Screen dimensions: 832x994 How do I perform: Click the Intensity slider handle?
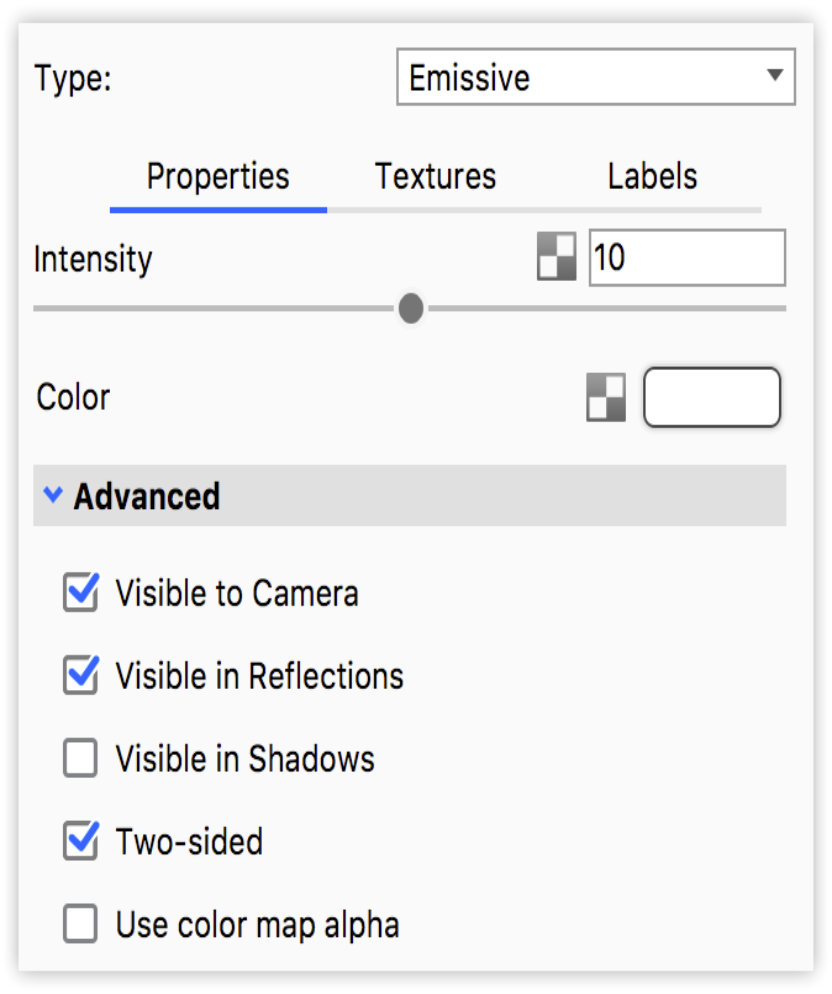(410, 308)
